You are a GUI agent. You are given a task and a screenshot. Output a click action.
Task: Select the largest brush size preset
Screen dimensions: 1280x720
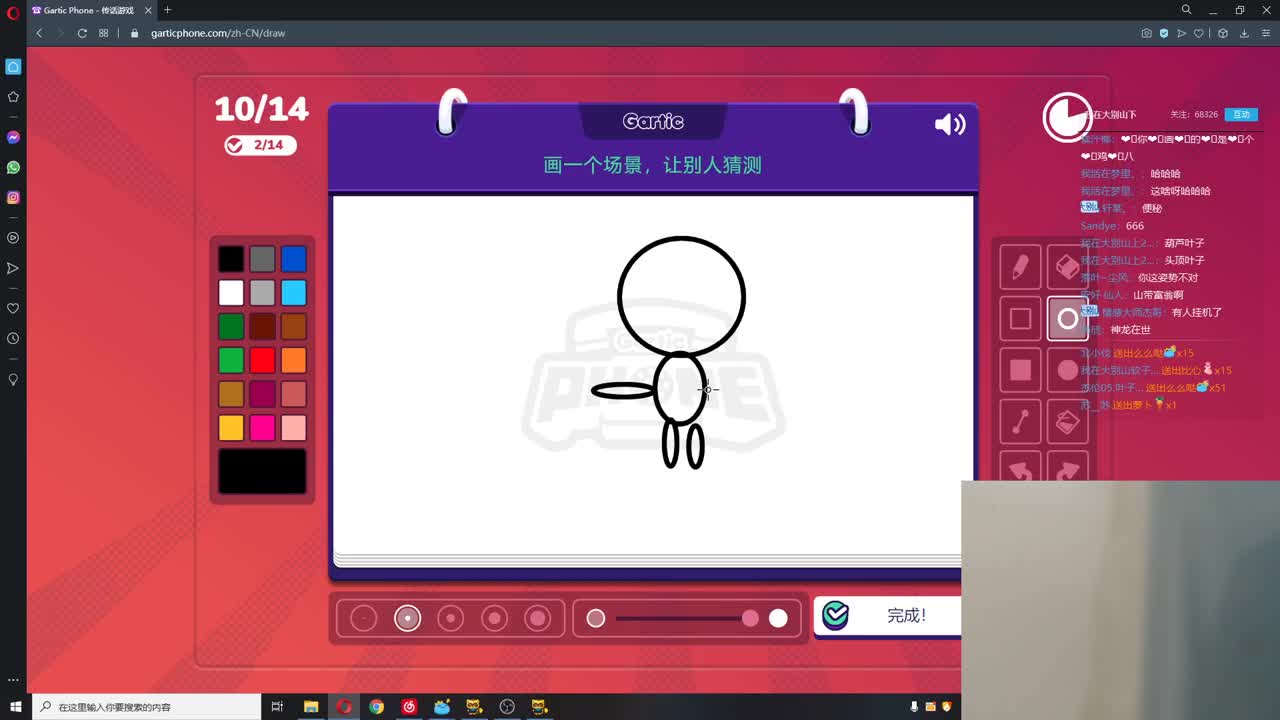point(538,618)
